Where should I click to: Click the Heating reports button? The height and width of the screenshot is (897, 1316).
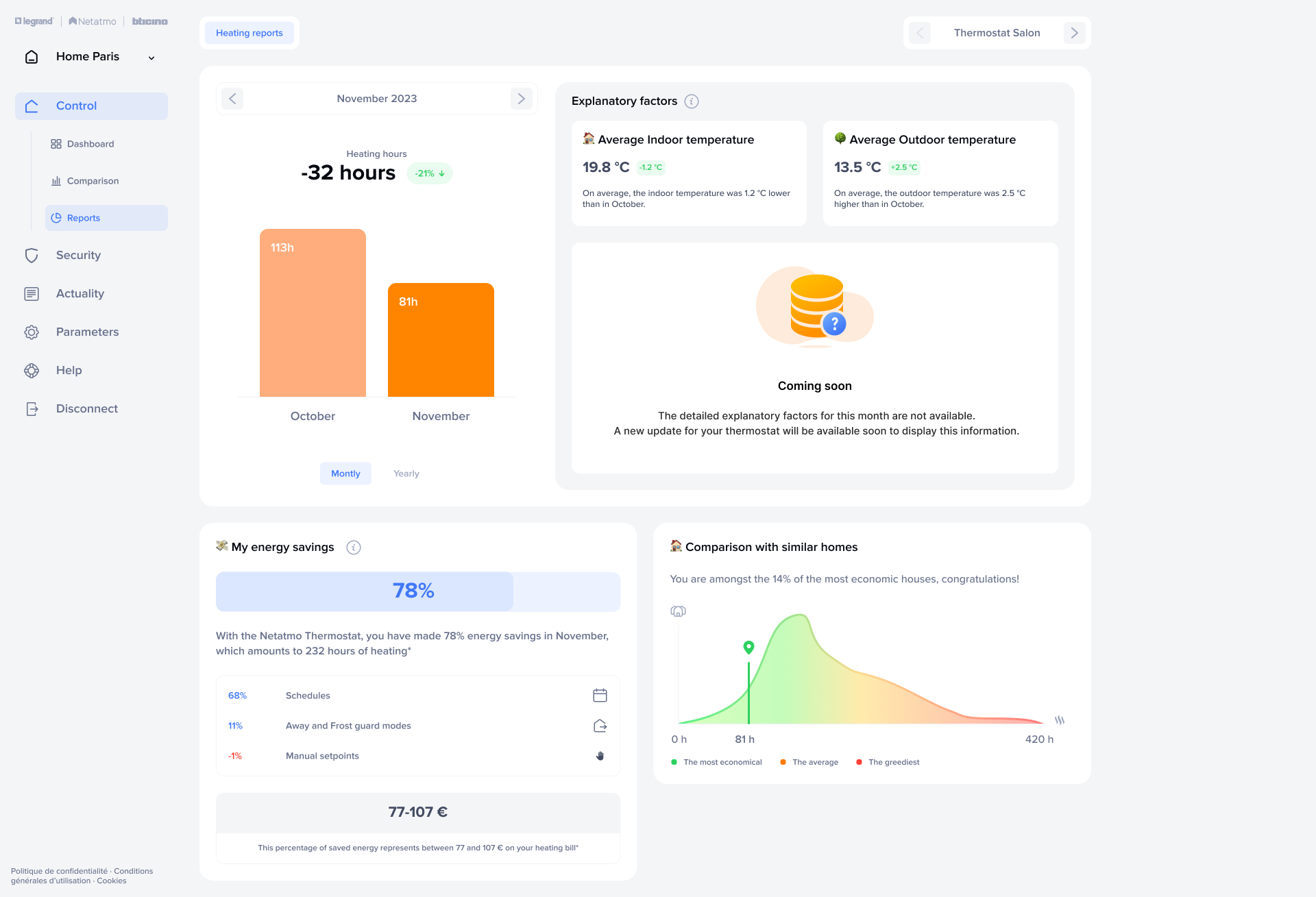249,33
